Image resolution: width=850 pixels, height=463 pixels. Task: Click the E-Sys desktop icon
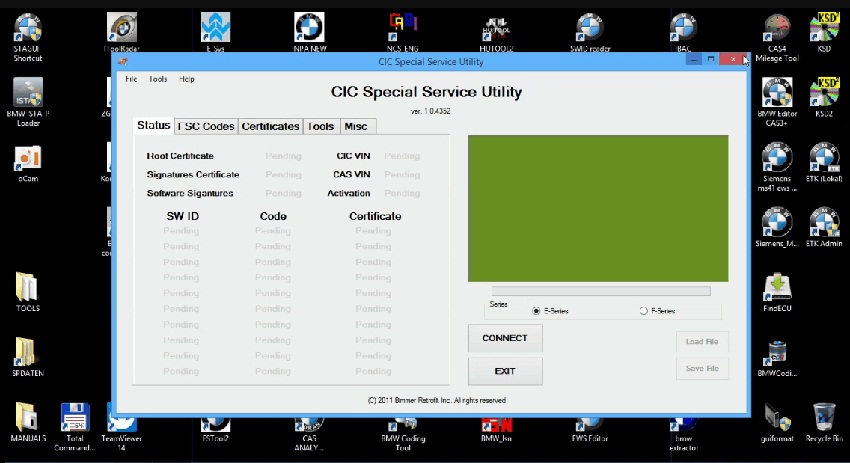[x=215, y=28]
